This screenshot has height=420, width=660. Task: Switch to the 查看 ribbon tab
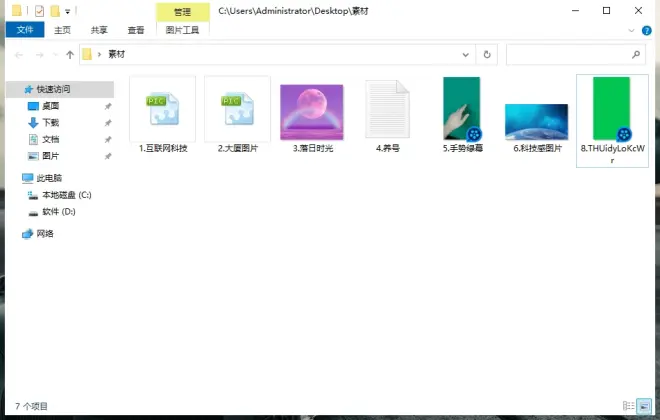coord(135,30)
